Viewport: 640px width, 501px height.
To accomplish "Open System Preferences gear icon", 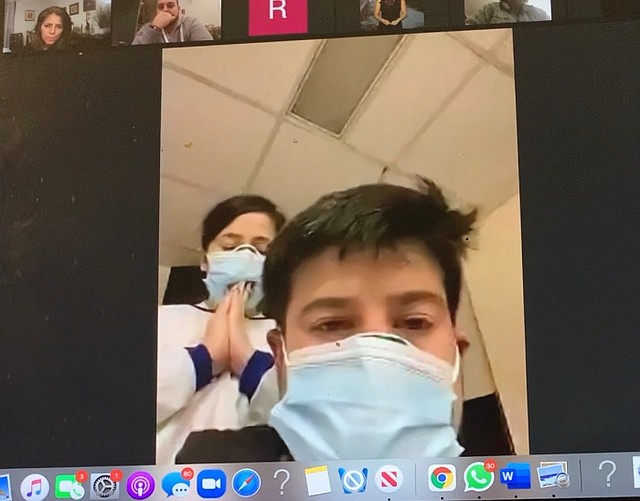I will click(x=104, y=486).
